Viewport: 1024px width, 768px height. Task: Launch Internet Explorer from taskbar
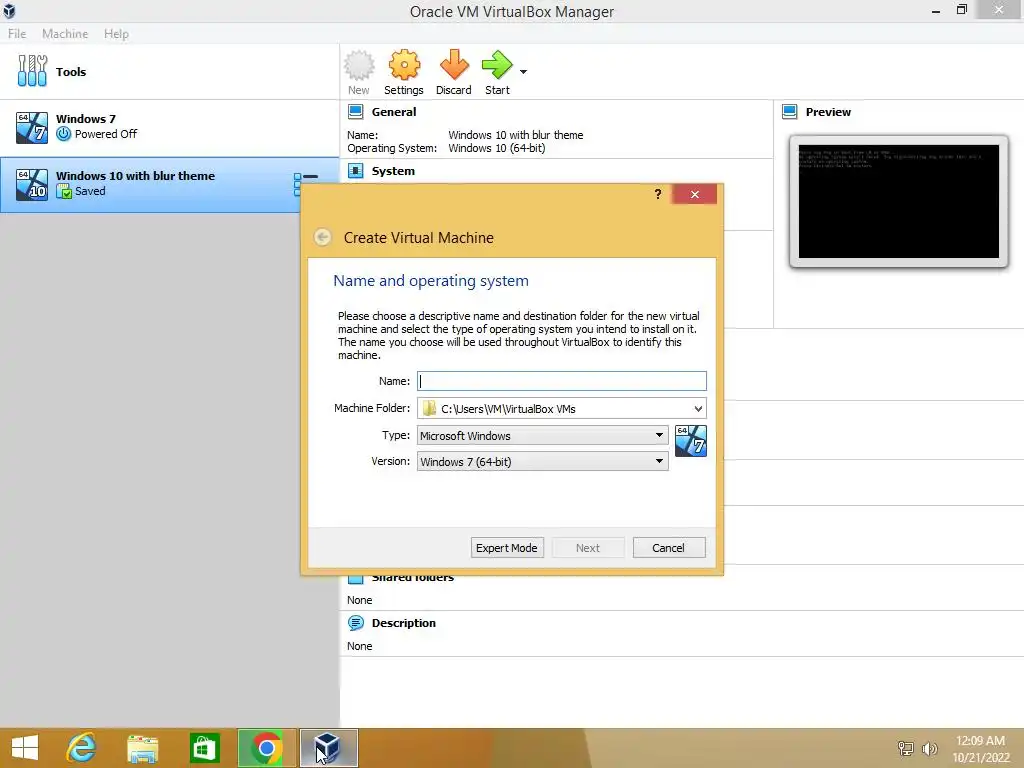[81, 748]
